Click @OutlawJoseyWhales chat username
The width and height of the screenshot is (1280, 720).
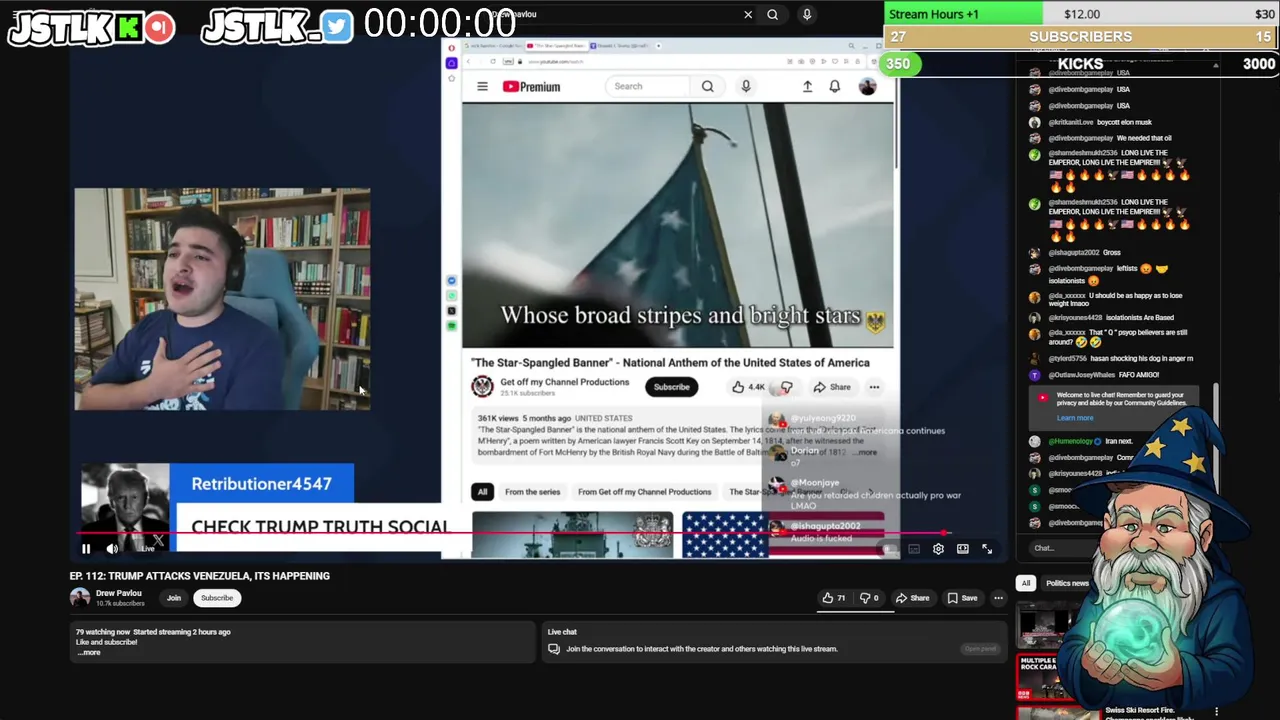coord(1082,375)
